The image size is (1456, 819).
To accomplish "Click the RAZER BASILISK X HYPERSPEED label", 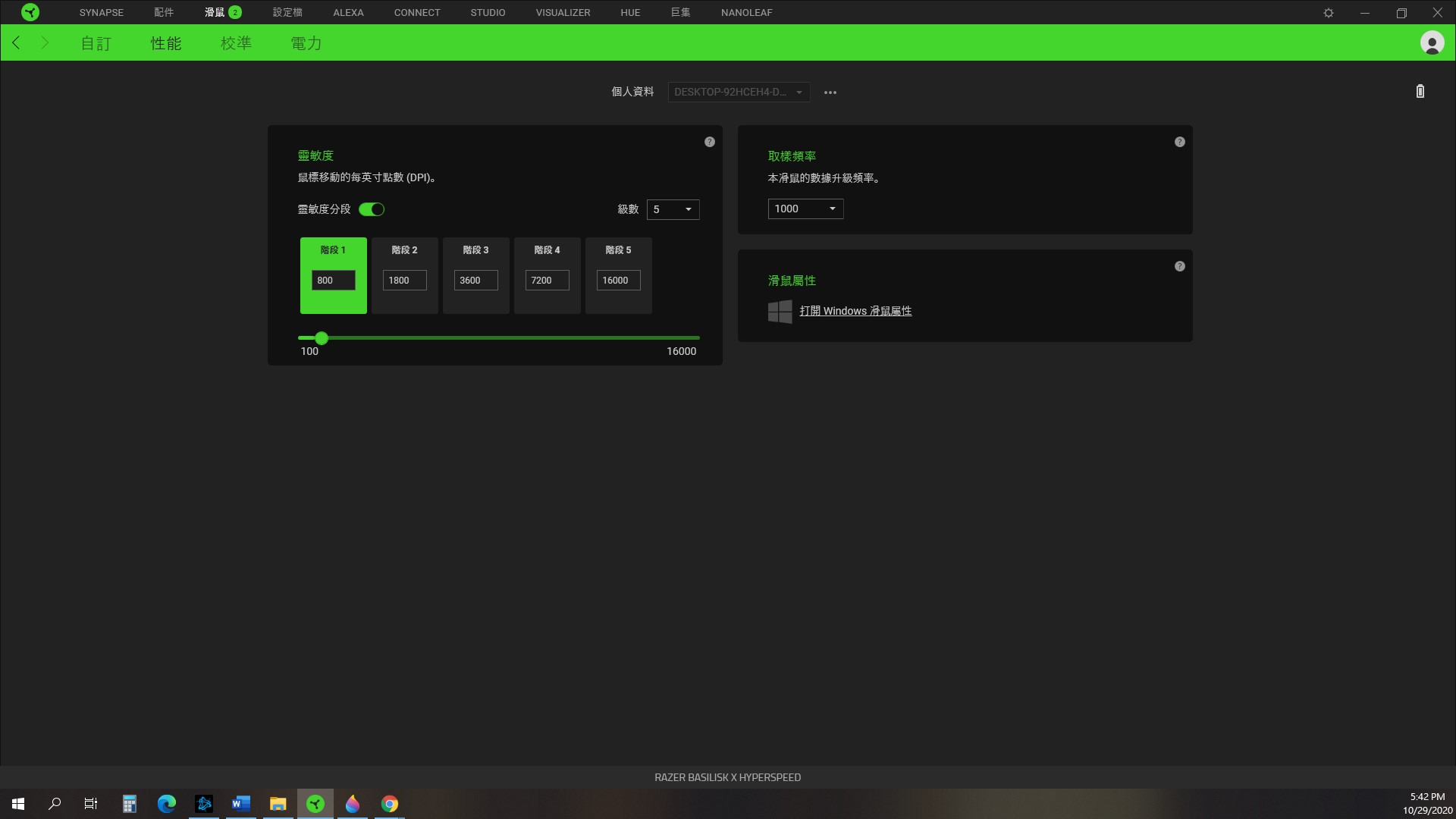I will coord(728,777).
